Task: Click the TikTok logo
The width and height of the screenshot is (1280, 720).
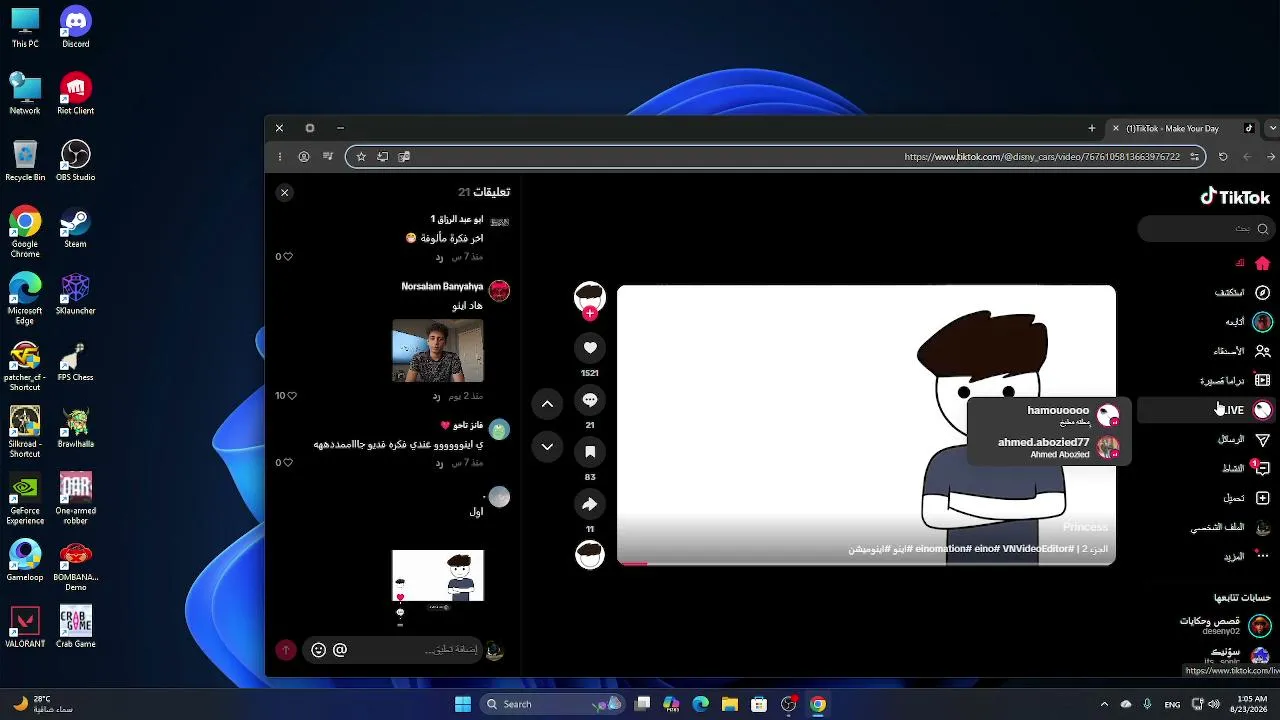Action: pos(1235,197)
